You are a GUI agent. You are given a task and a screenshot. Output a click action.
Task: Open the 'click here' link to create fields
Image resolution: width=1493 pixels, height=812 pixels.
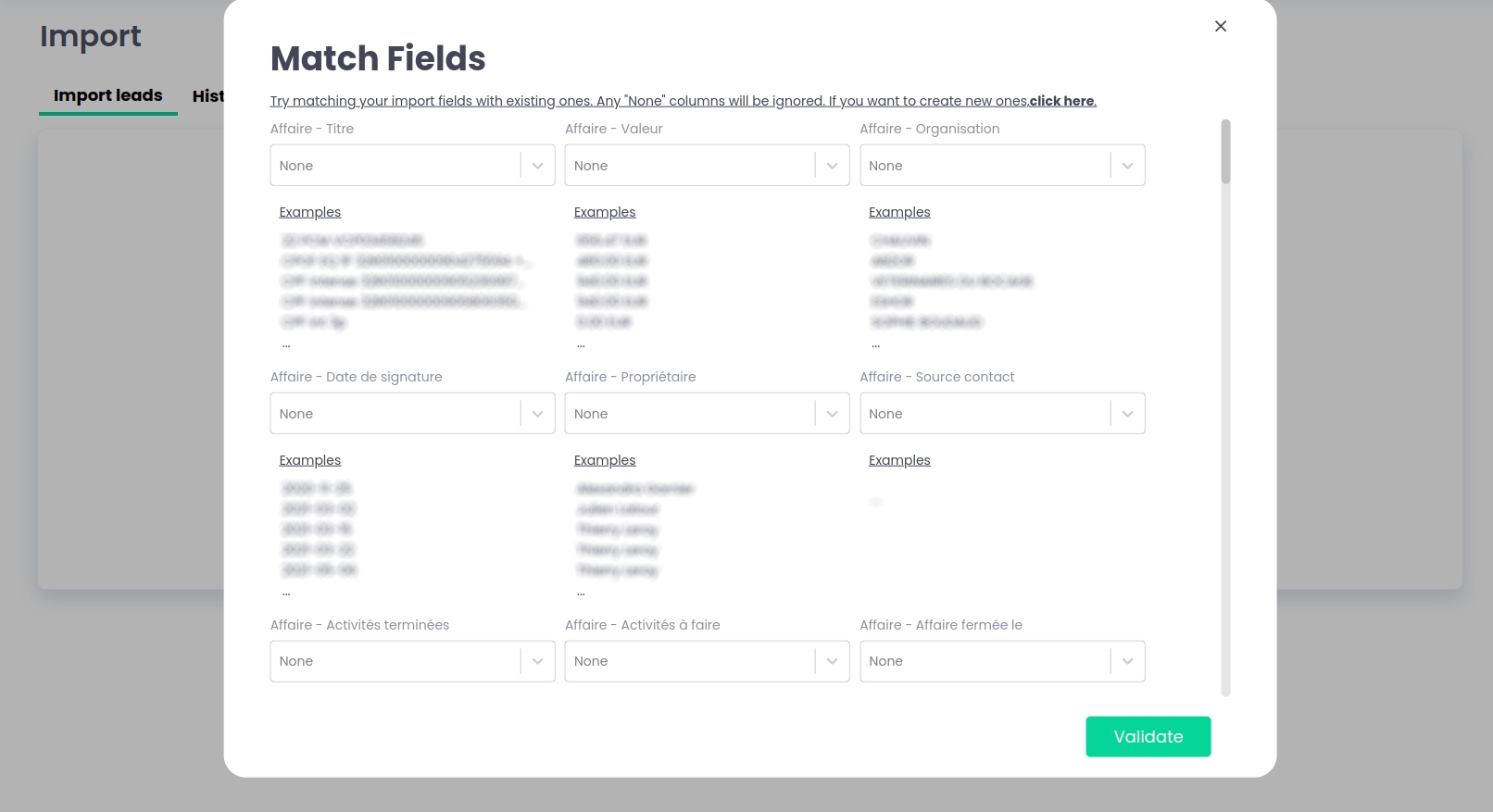[x=1062, y=101]
